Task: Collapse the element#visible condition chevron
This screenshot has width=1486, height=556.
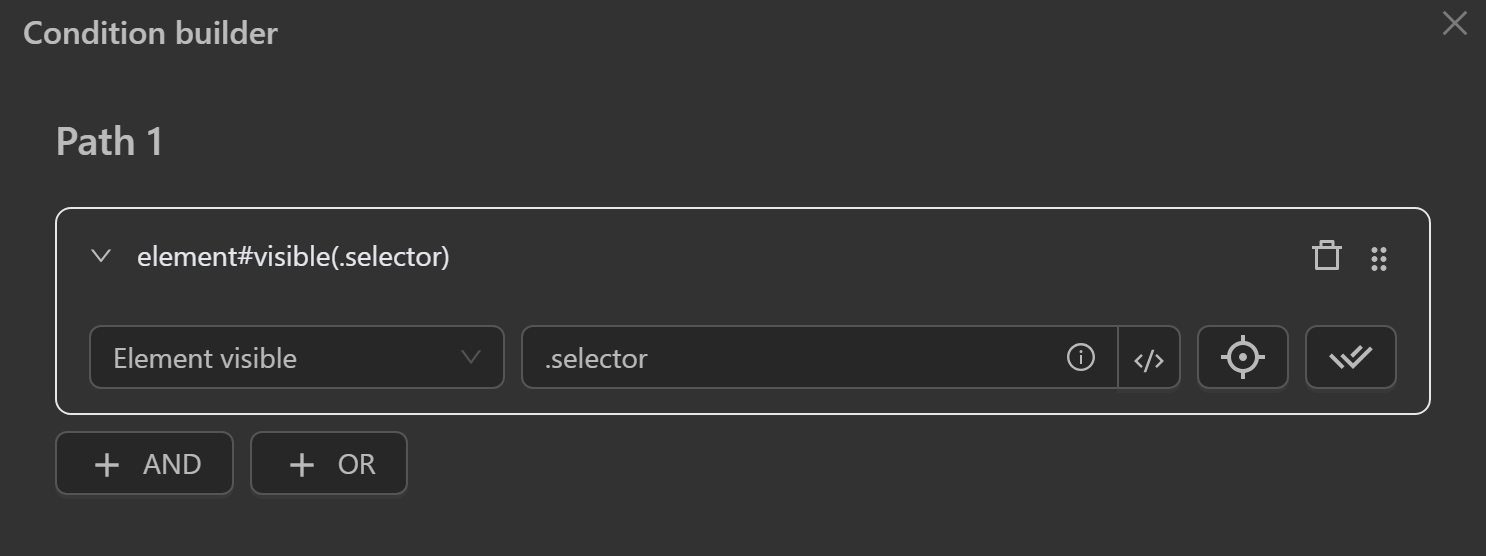Action: click(x=100, y=256)
